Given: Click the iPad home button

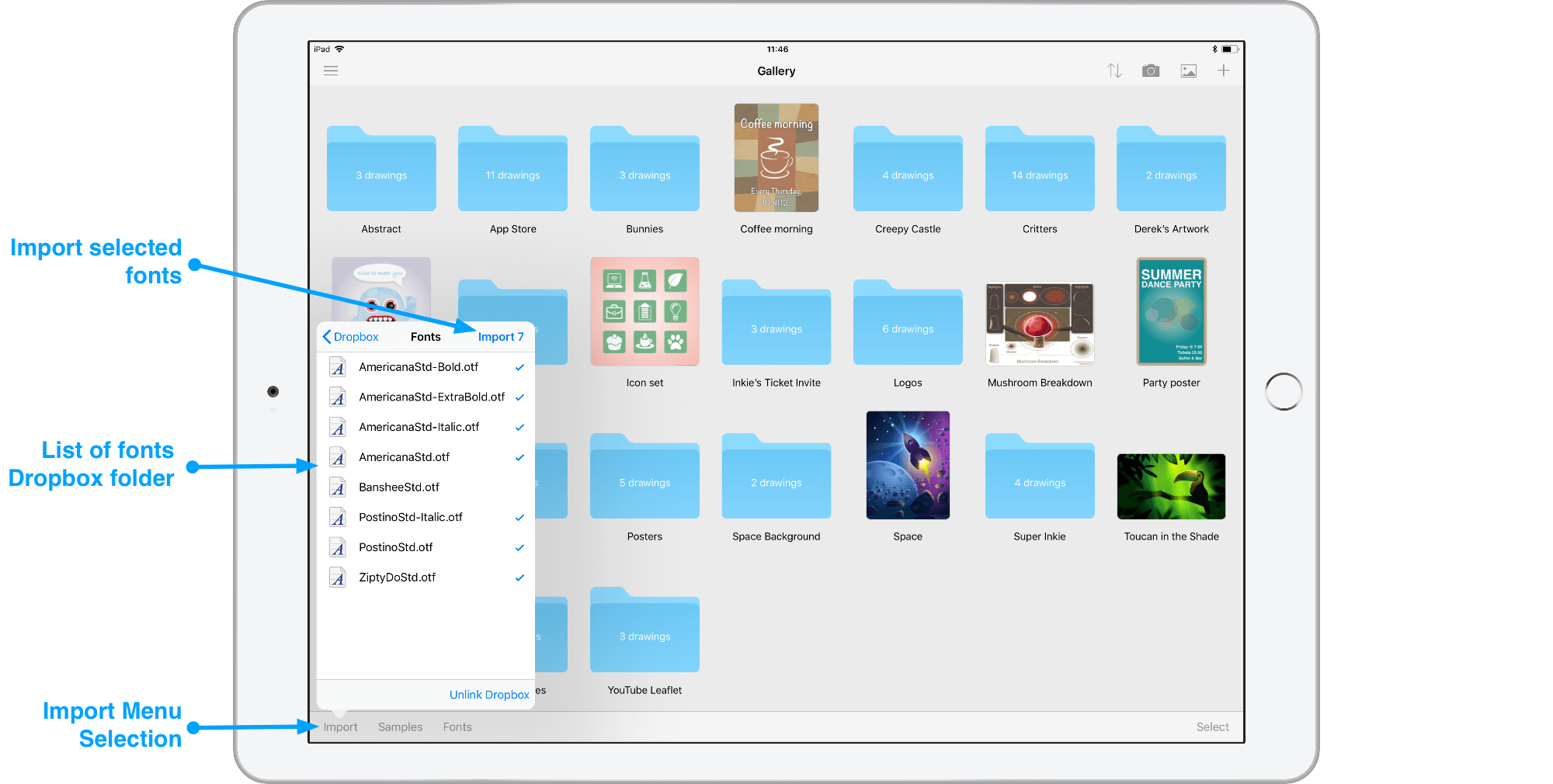Looking at the screenshot, I should coord(1284,392).
